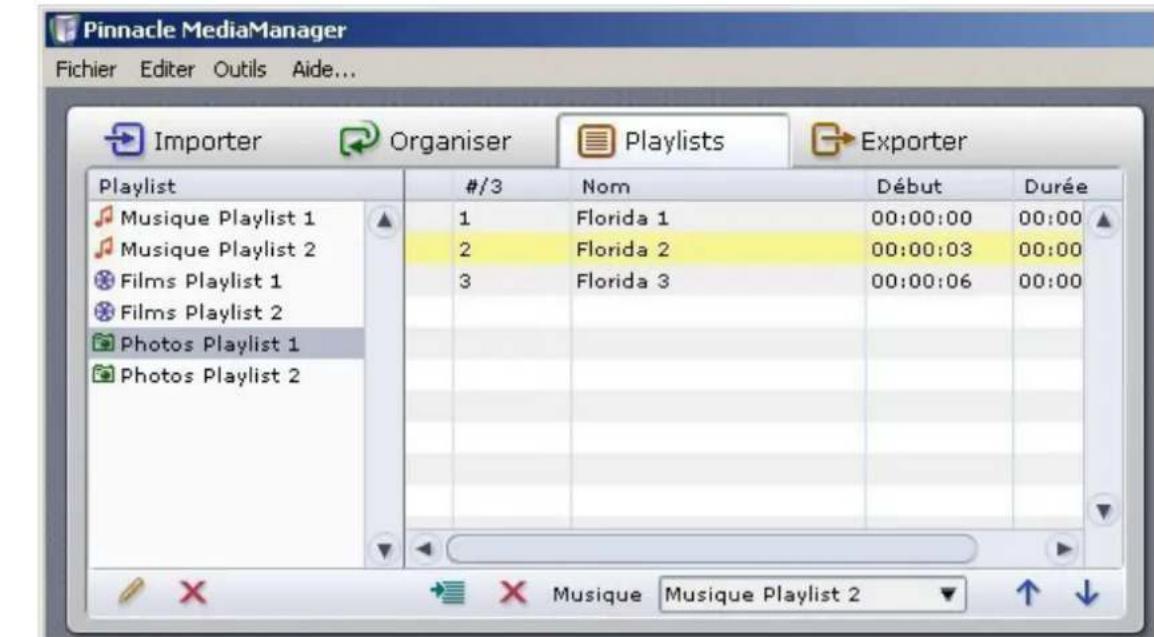The width and height of the screenshot is (1154, 637).
Task: Click music note icon of Musique Playlist 1
Action: pos(105,217)
